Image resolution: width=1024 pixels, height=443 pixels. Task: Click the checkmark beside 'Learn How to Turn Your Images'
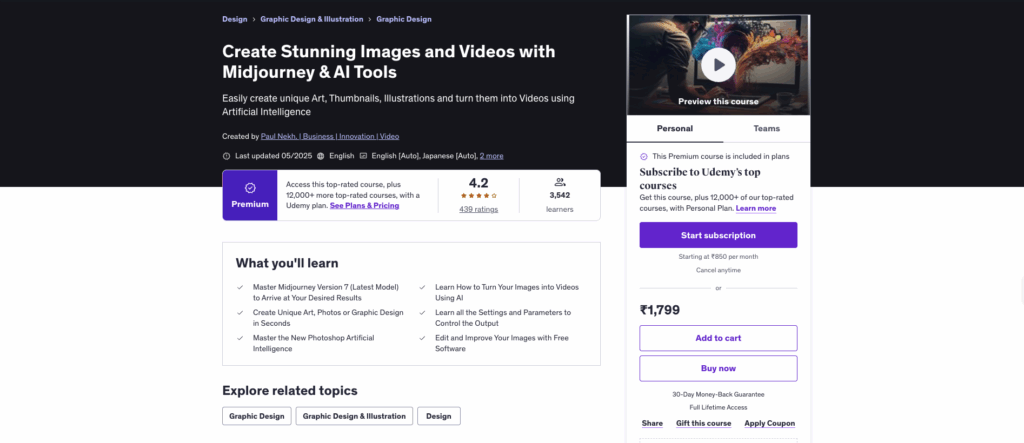tap(423, 287)
